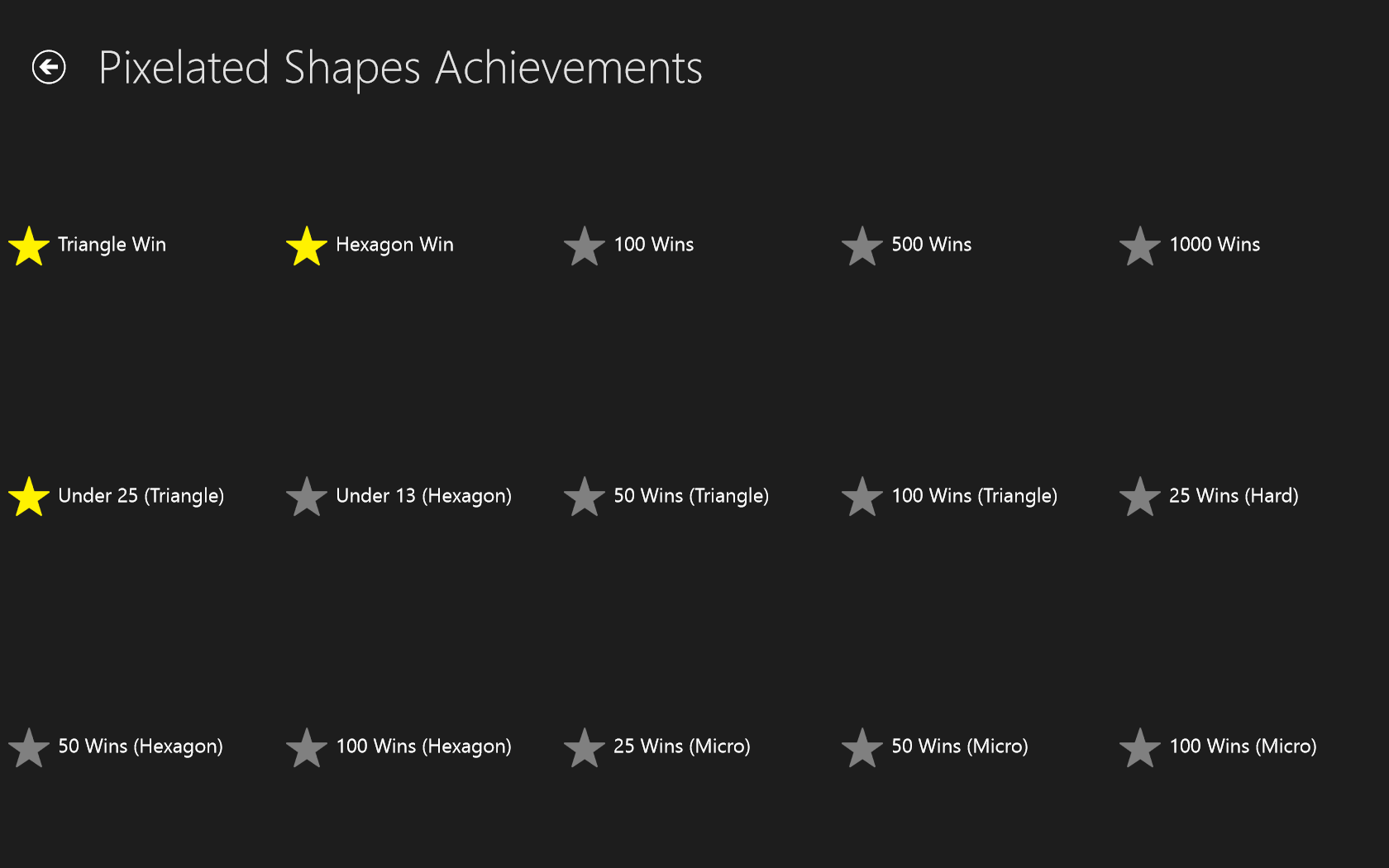Screen dimensions: 1389x868
Task: Select the 1000 Wins achievement text
Action: (x=1214, y=245)
